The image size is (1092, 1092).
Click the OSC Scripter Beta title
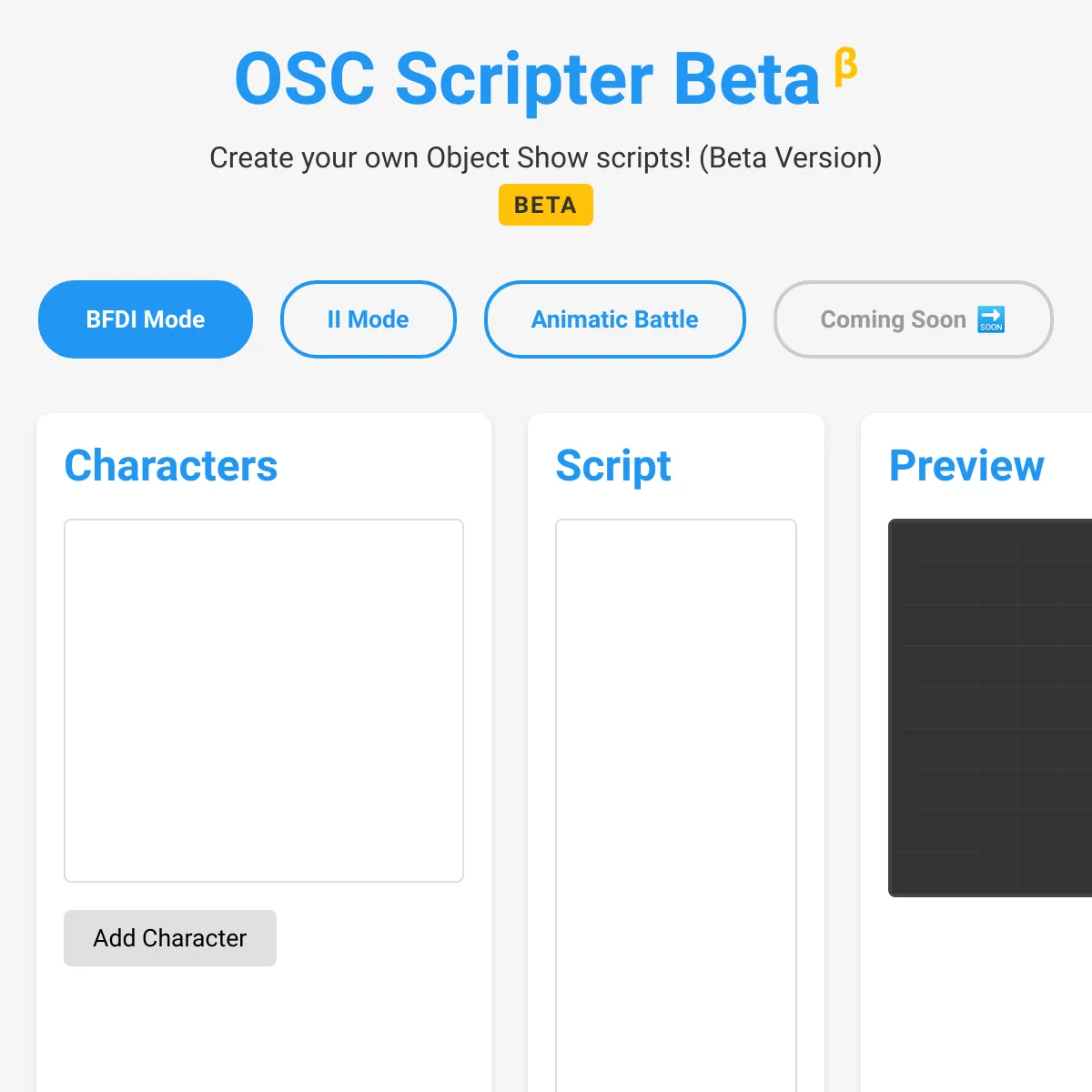pos(528,79)
